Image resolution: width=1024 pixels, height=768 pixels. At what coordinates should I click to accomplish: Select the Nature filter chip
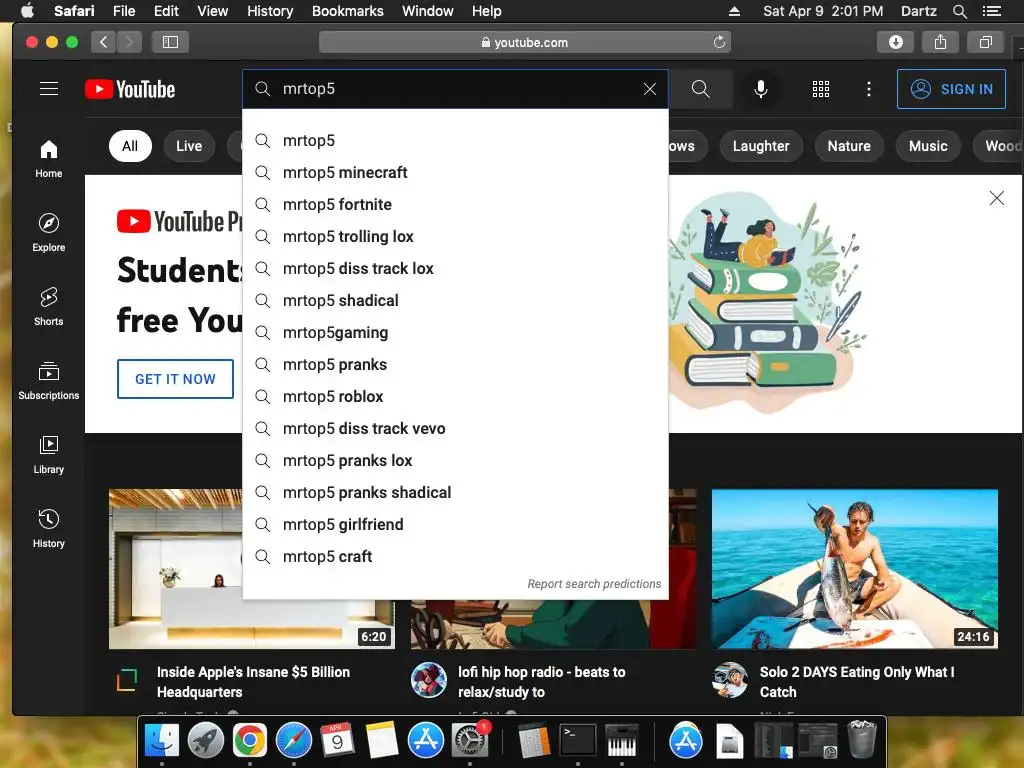(849, 146)
